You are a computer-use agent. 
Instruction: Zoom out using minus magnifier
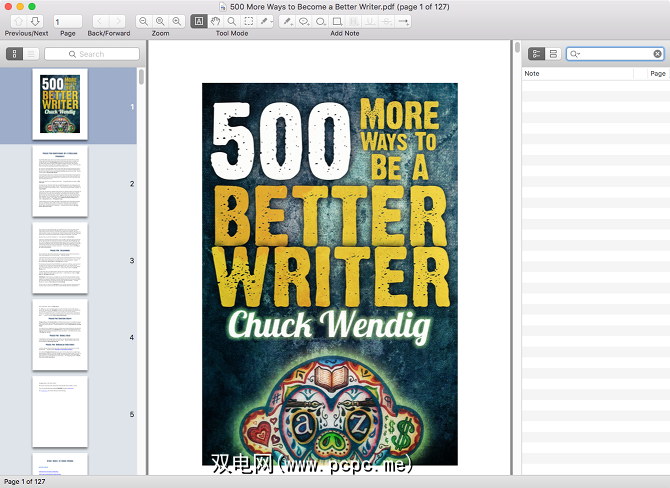(144, 21)
